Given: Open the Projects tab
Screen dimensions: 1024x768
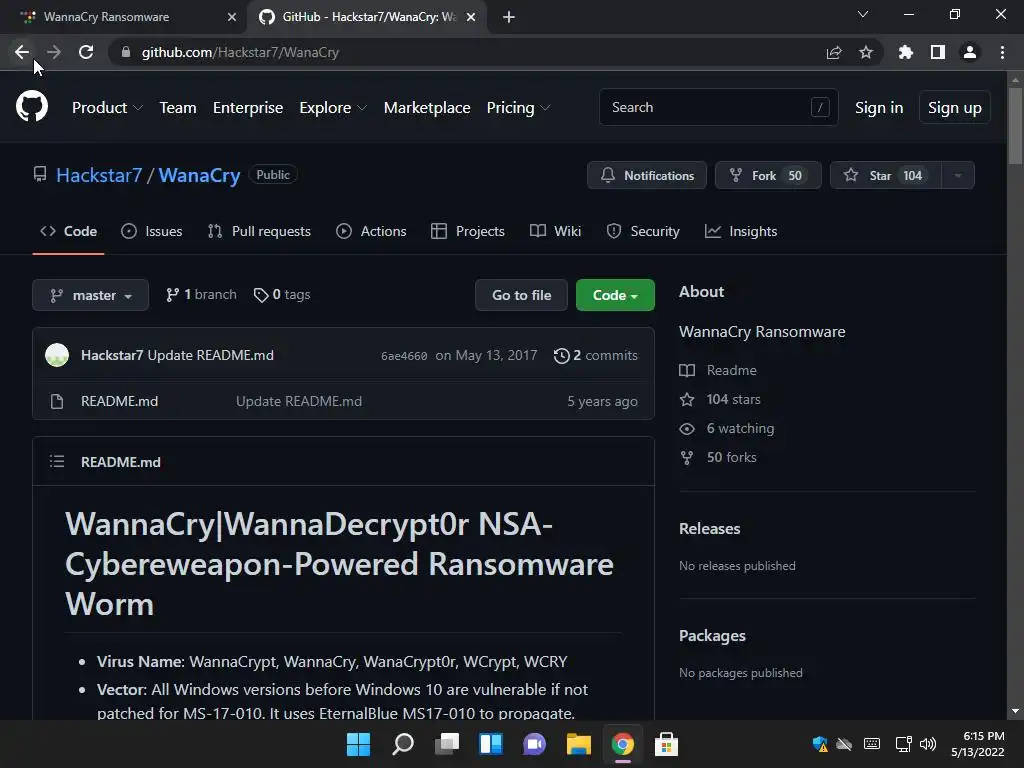Looking at the screenshot, I should [468, 231].
